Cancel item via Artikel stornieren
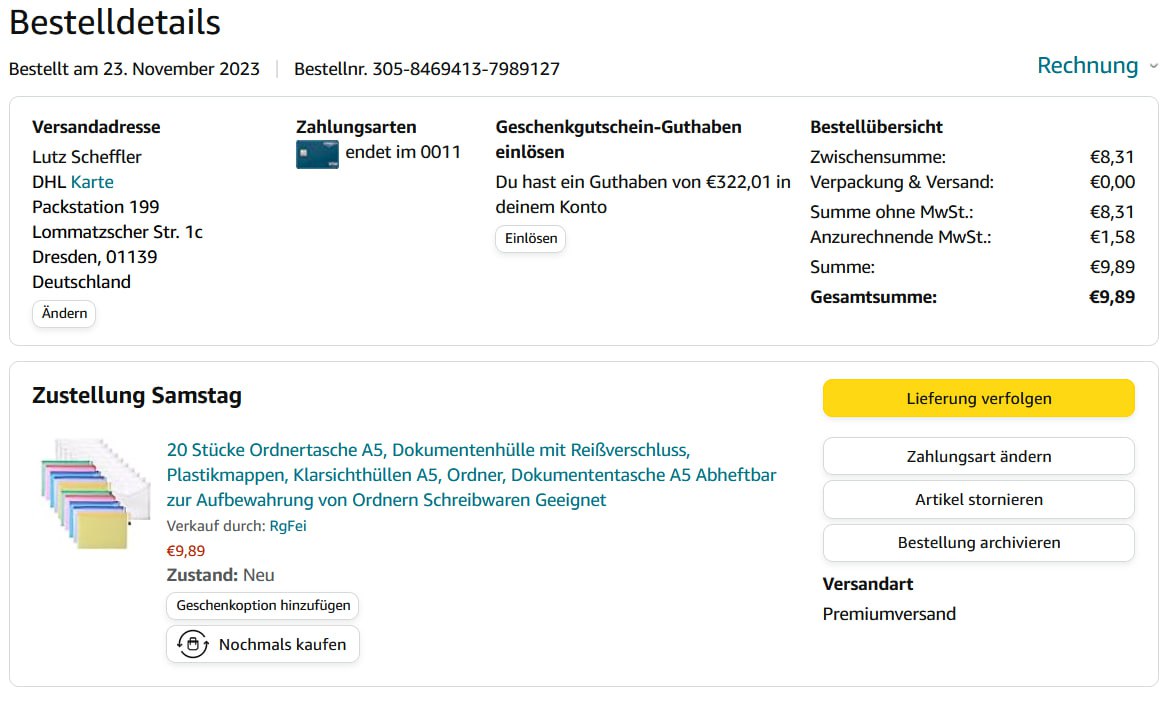 click(978, 499)
